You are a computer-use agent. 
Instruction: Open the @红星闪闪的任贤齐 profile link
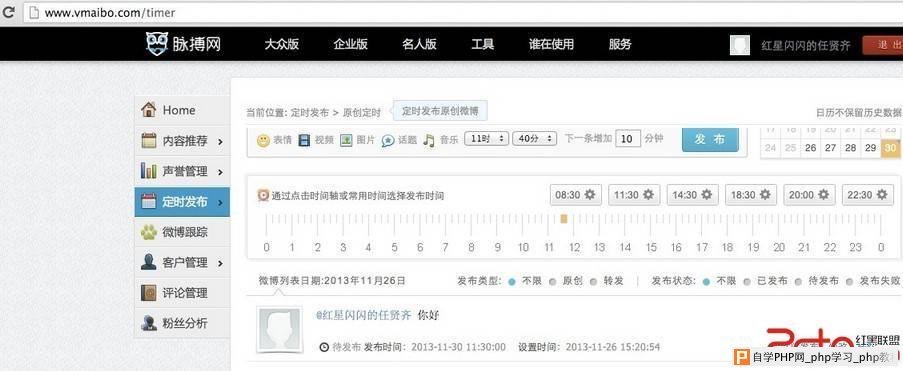364,315
